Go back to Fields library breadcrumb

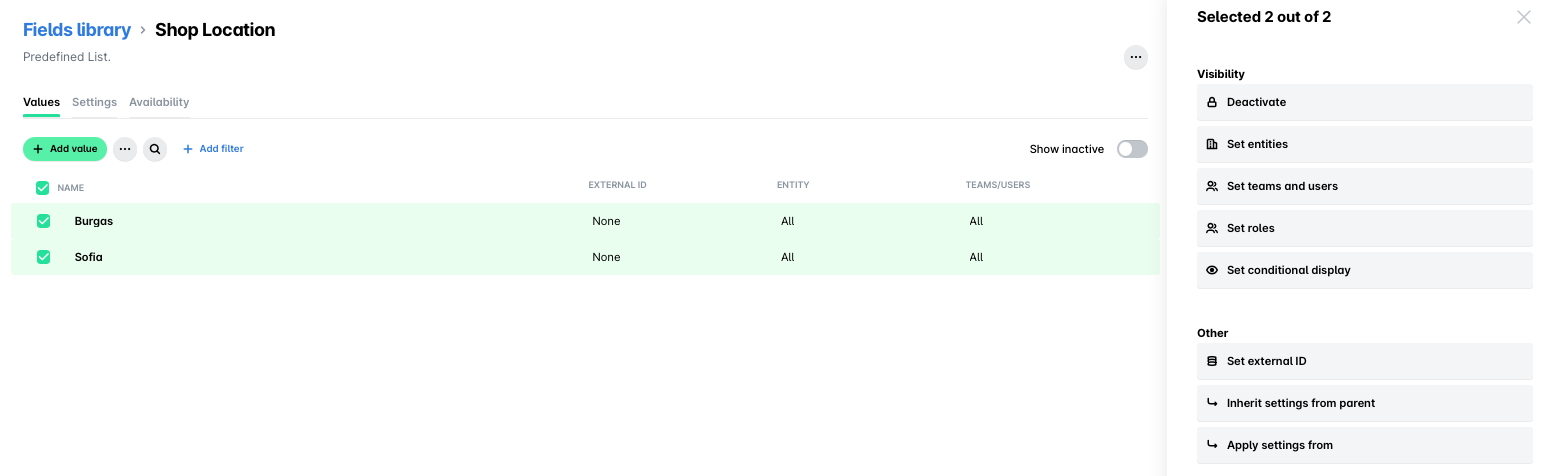77,30
